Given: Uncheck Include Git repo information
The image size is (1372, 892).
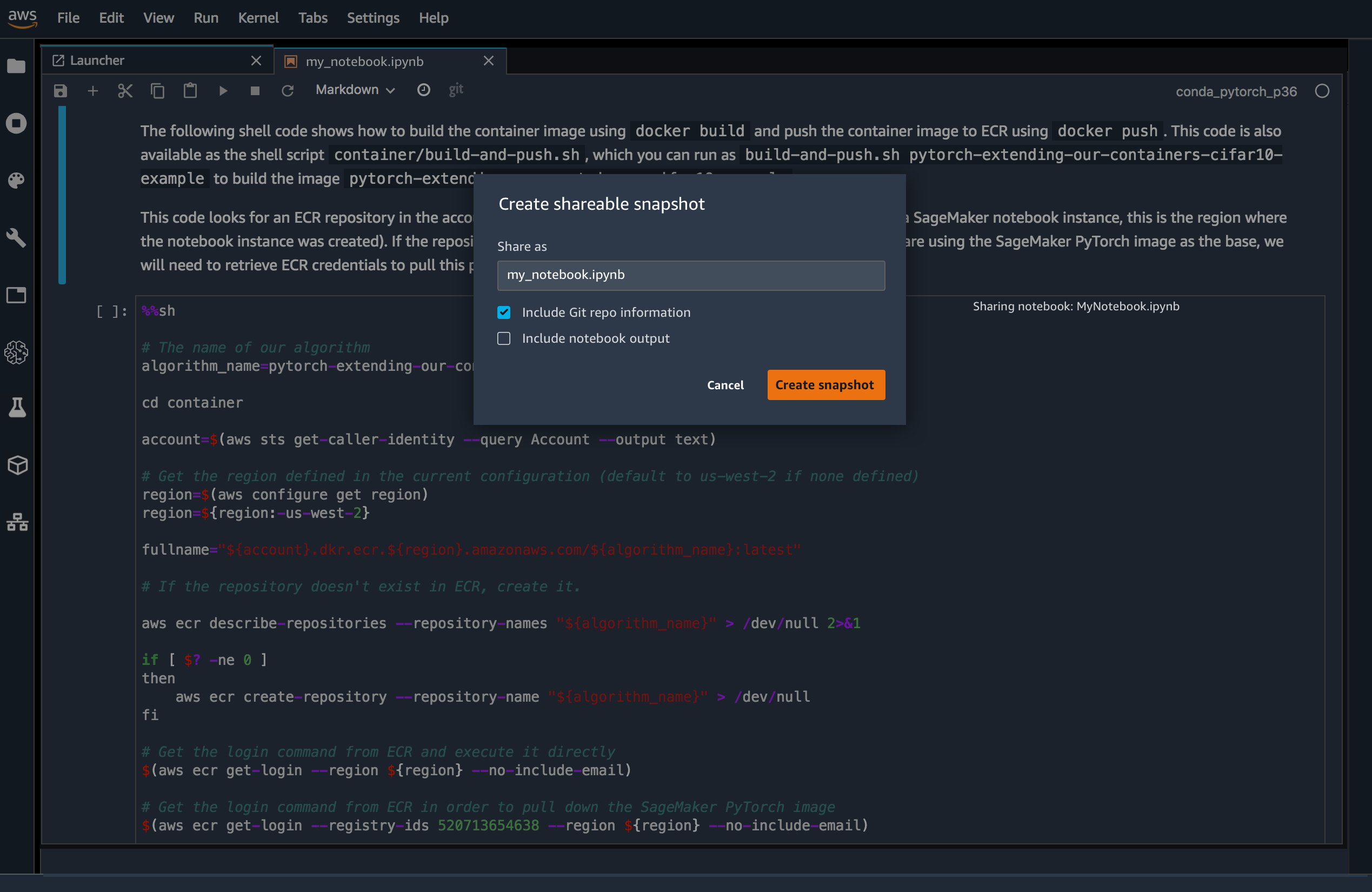Looking at the screenshot, I should point(504,312).
